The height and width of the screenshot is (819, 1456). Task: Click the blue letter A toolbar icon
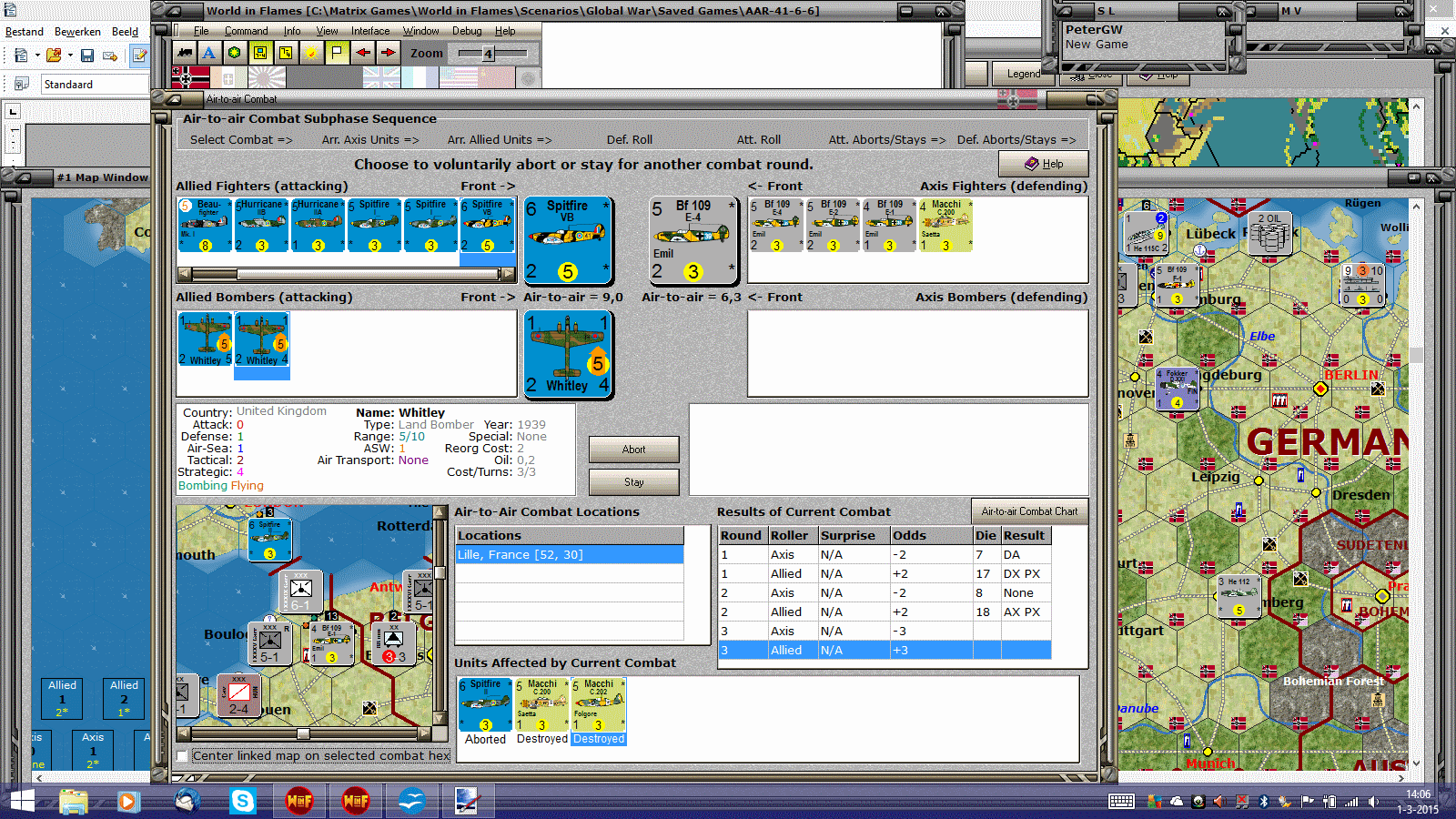(x=209, y=53)
